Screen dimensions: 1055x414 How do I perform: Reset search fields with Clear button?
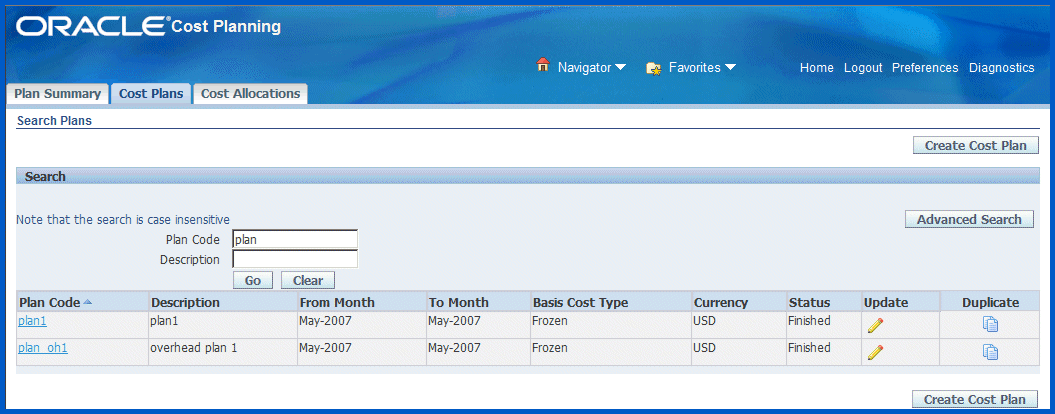[x=307, y=280]
